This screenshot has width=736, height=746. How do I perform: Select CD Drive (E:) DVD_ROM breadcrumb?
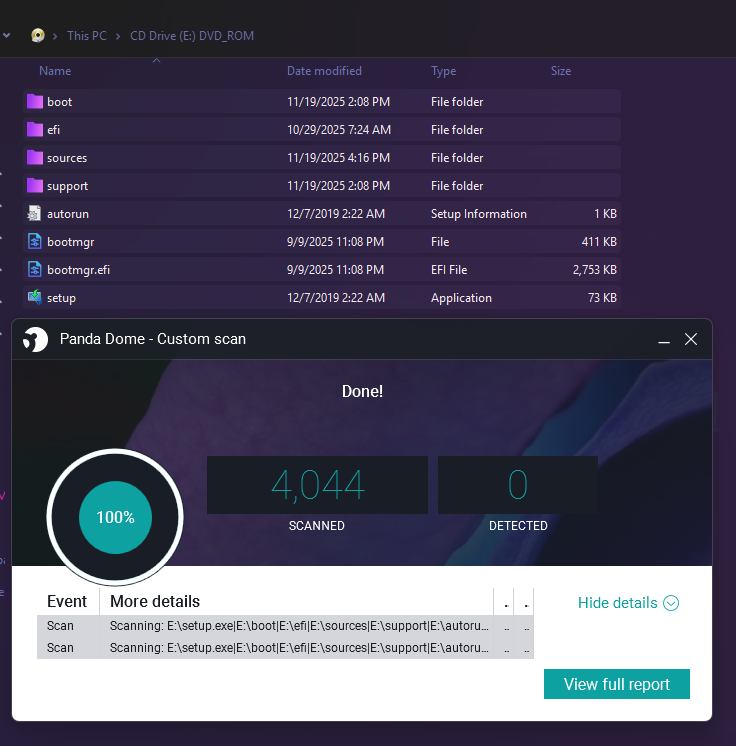tap(192, 36)
